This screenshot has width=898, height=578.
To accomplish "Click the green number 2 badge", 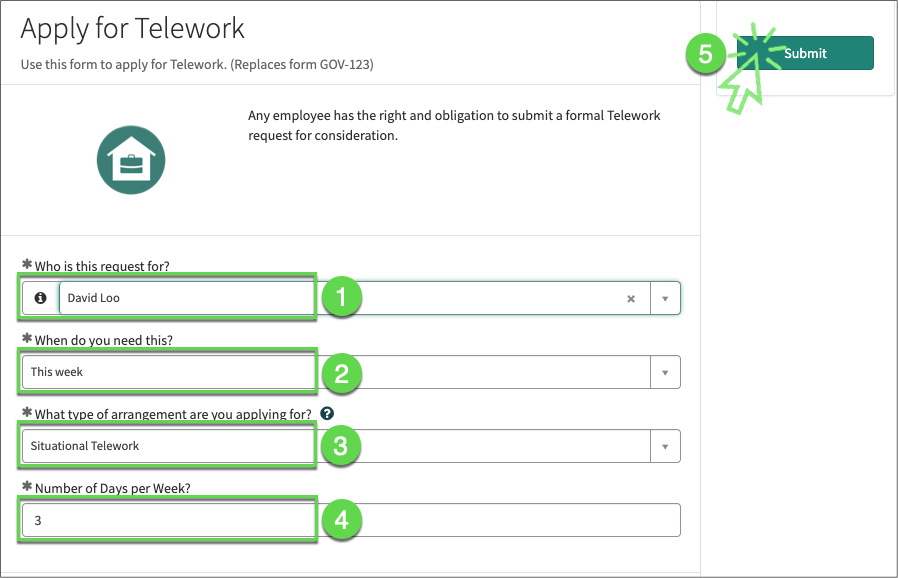I will 340,372.
